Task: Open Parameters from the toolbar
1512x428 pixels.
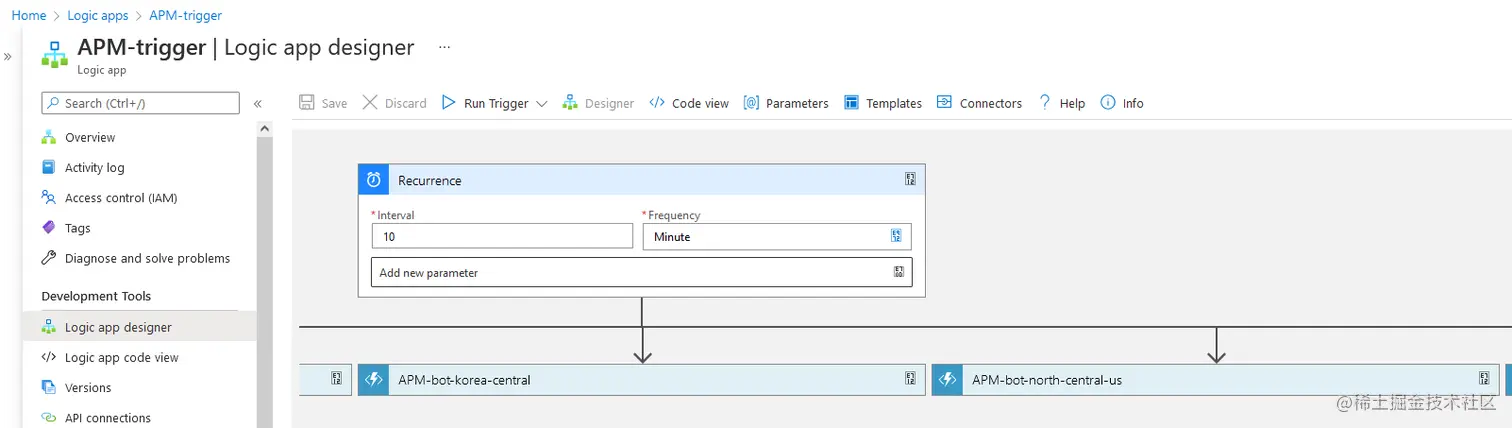Action: [x=786, y=103]
